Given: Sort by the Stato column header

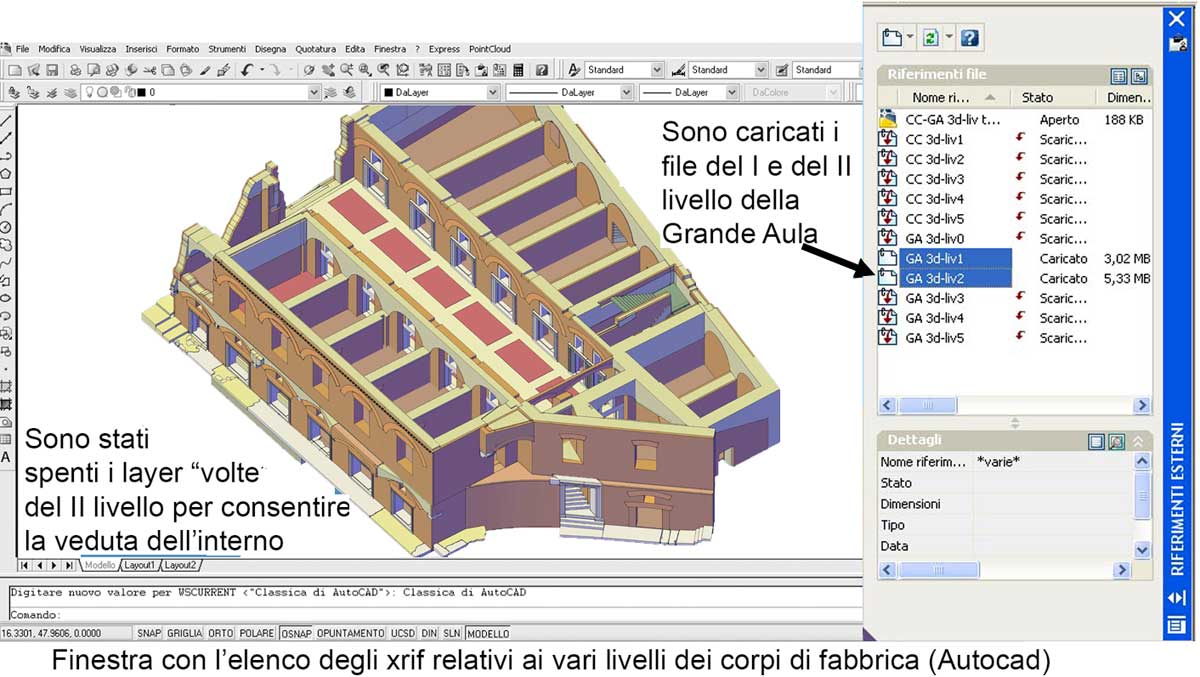Looking at the screenshot, I should [1037, 98].
